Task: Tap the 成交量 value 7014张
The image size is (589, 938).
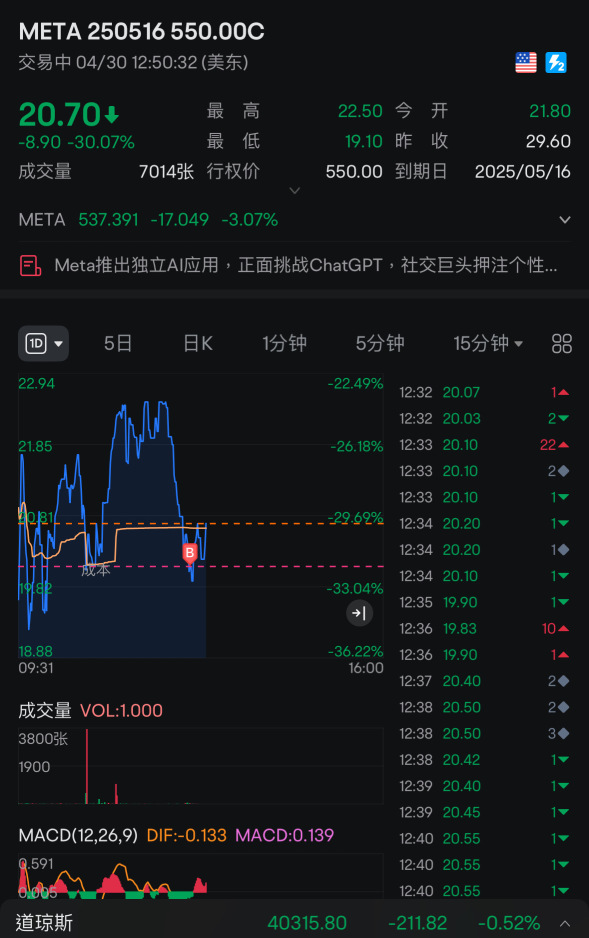Action: (166, 172)
